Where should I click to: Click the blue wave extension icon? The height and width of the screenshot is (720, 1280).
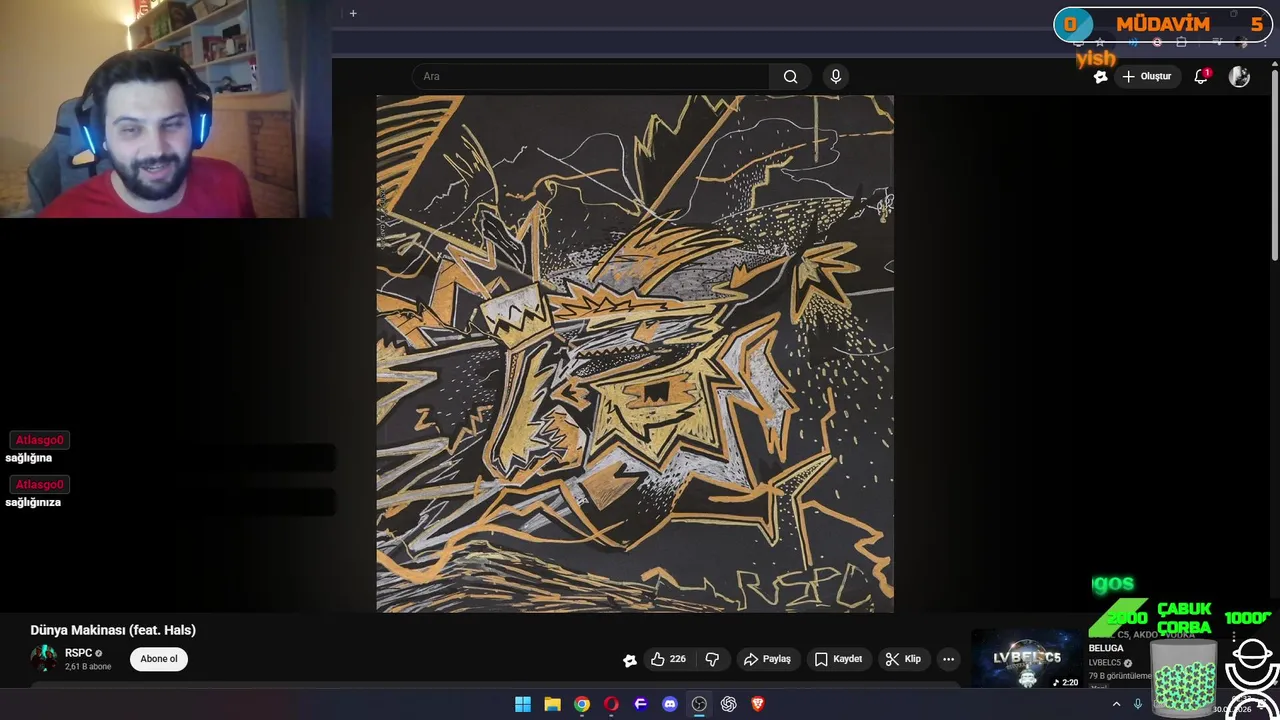click(1133, 43)
